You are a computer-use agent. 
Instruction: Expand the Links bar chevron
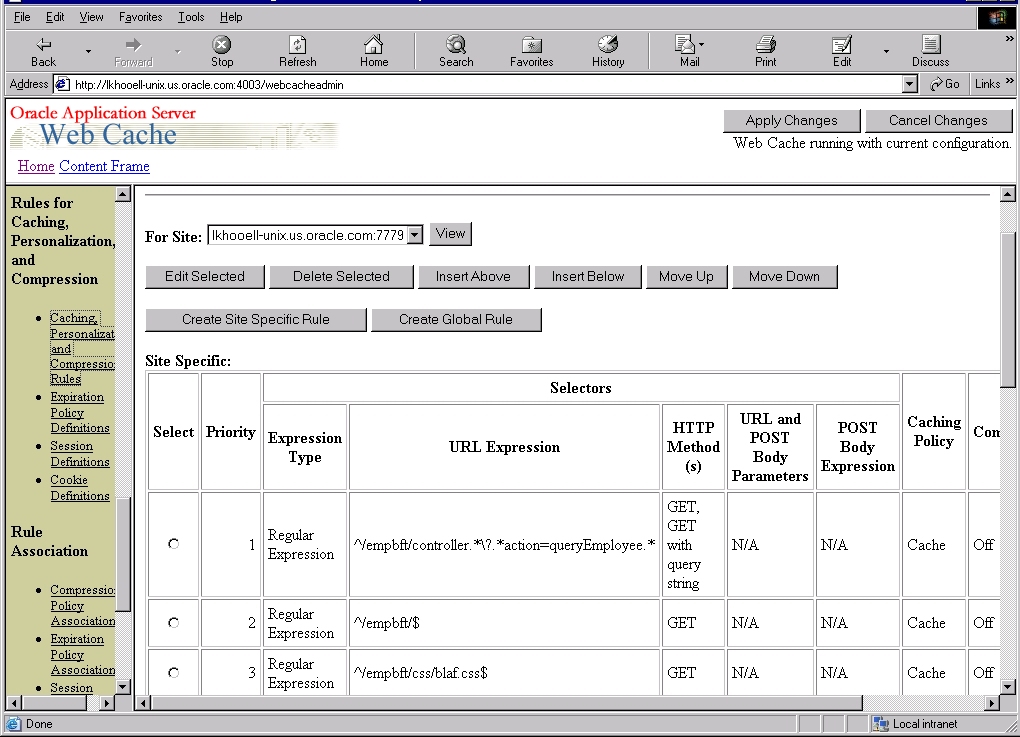(1010, 81)
